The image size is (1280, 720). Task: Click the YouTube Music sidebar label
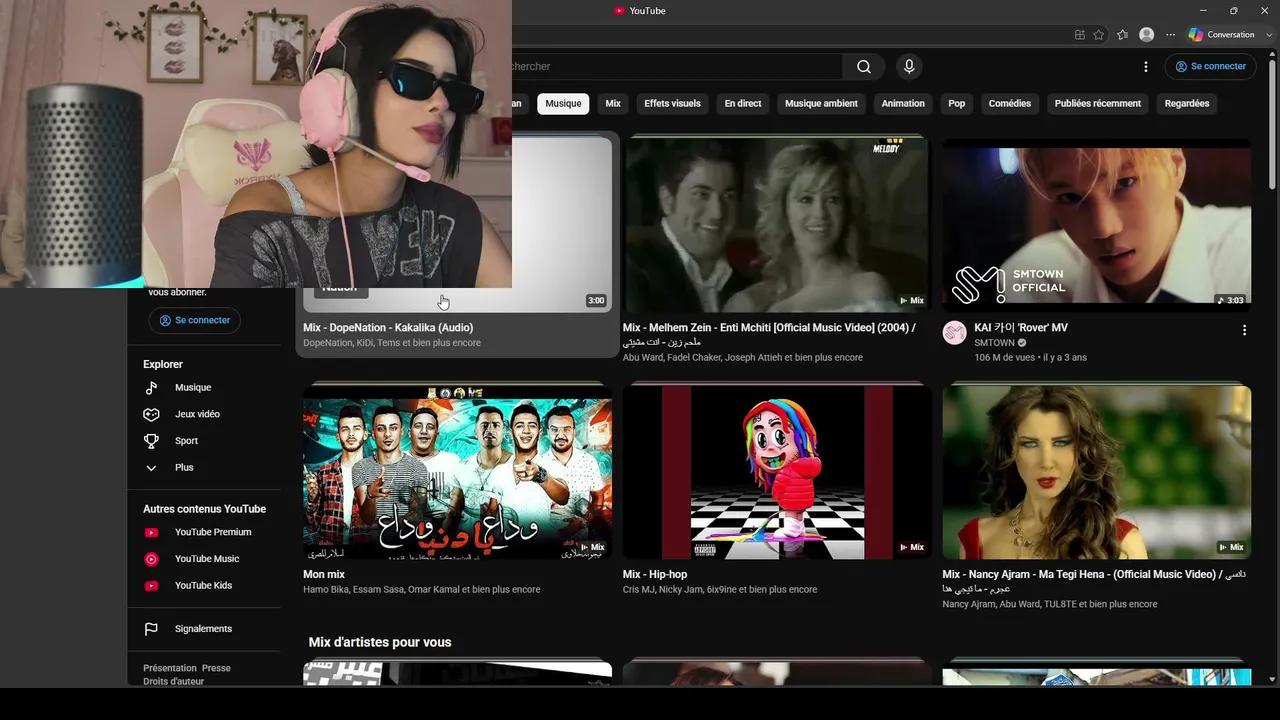207,559
